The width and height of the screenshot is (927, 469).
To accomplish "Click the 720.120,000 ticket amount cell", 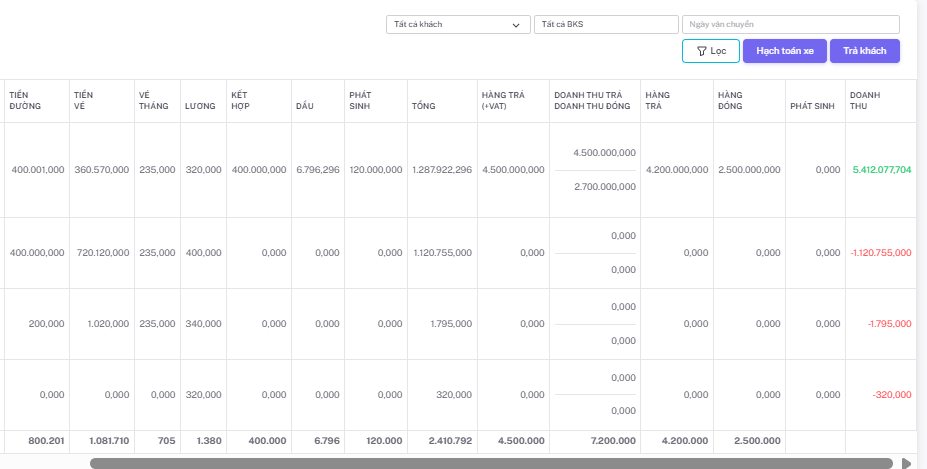I will [x=101, y=253].
